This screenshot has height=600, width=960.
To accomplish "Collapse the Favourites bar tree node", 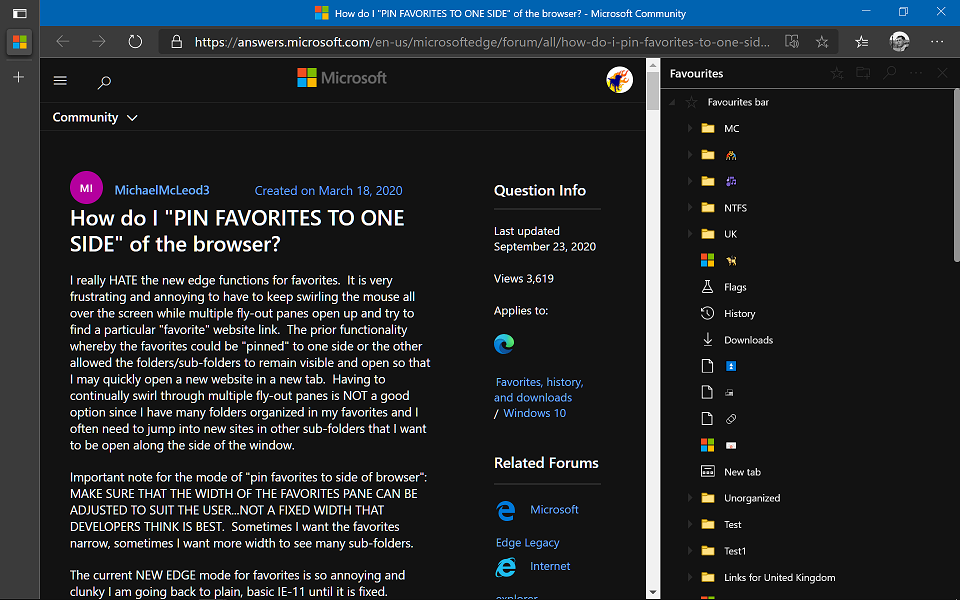I will point(673,102).
